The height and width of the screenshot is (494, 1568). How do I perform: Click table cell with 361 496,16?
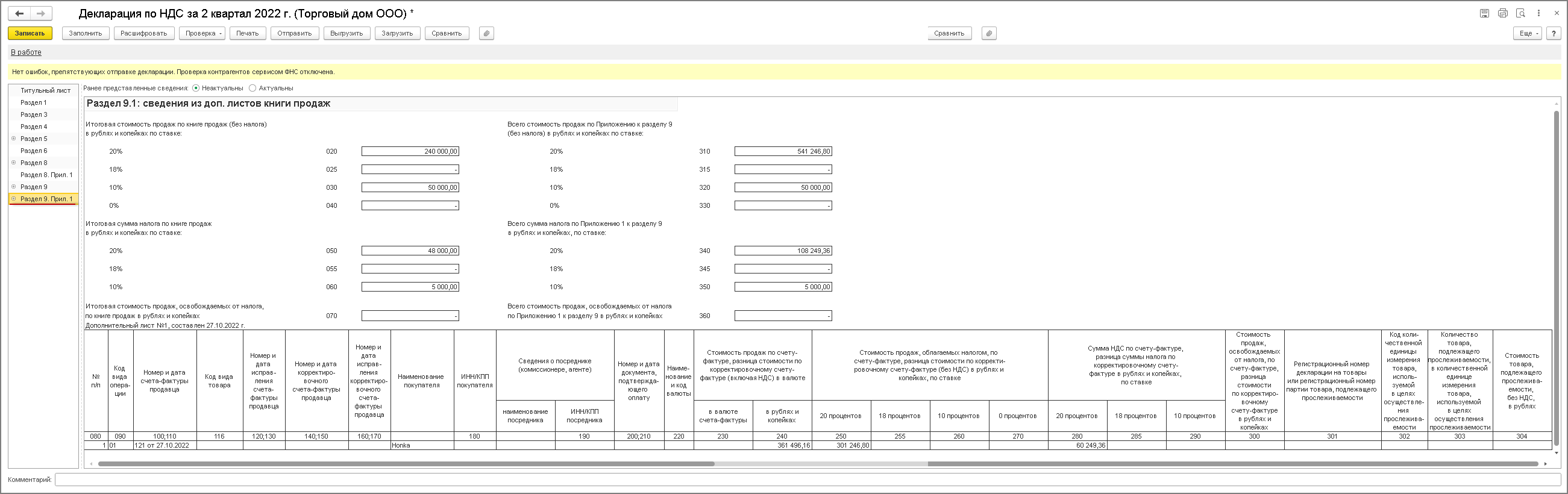tap(782, 445)
